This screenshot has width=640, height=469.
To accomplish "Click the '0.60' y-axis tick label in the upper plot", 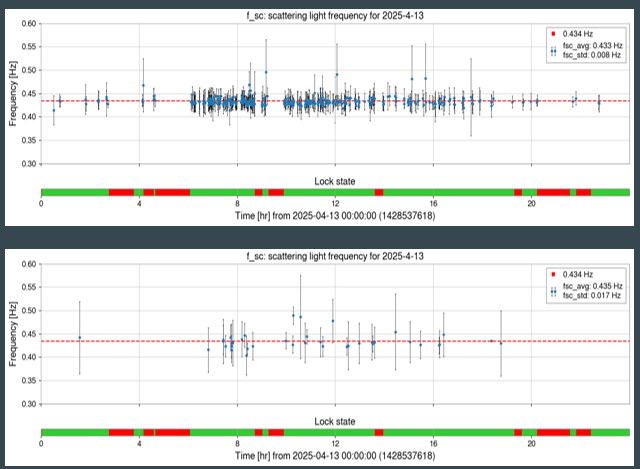I will click(x=29, y=24).
